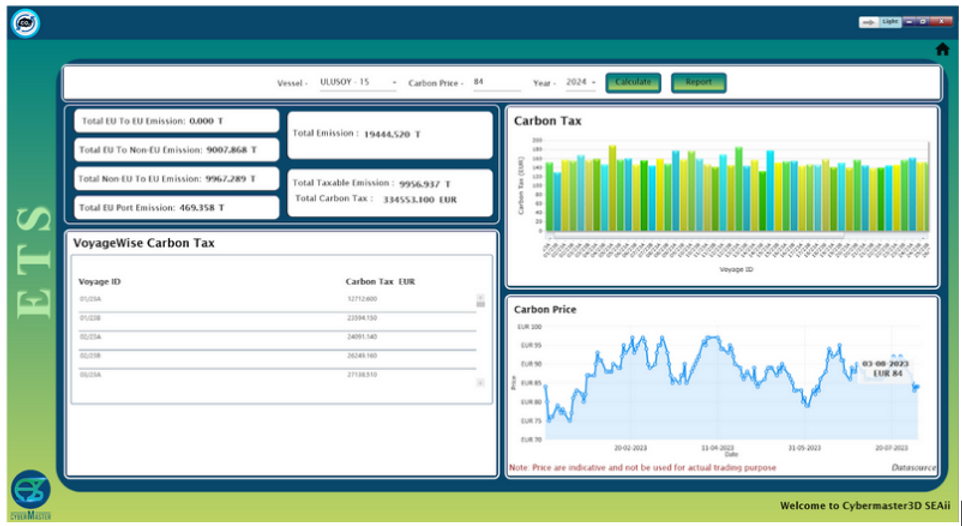Viewport: 962px width, 526px height.
Task: Open the Year dropdown showing 2024
Action: tap(580, 83)
